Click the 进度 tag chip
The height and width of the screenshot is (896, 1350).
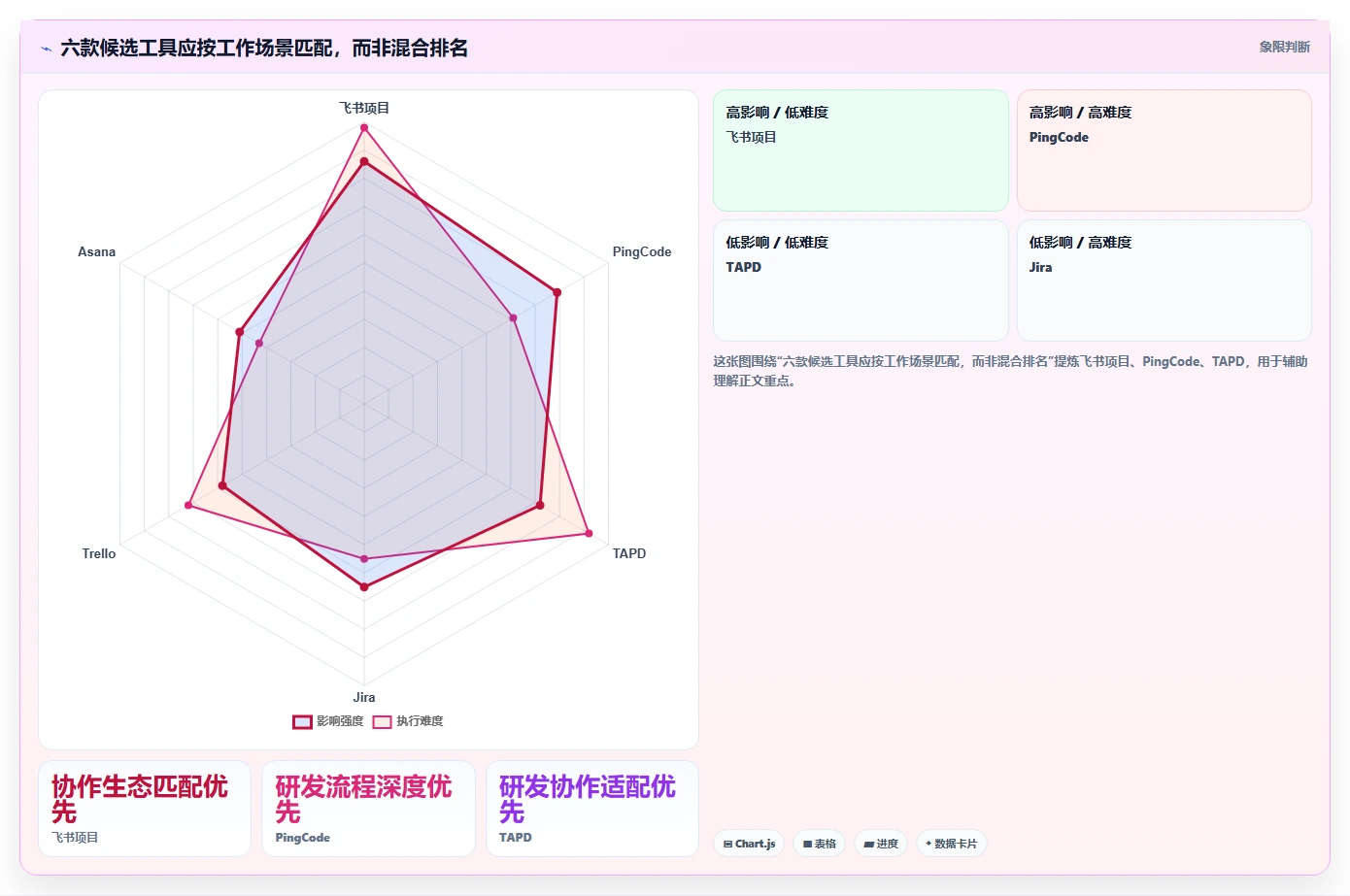tap(881, 844)
